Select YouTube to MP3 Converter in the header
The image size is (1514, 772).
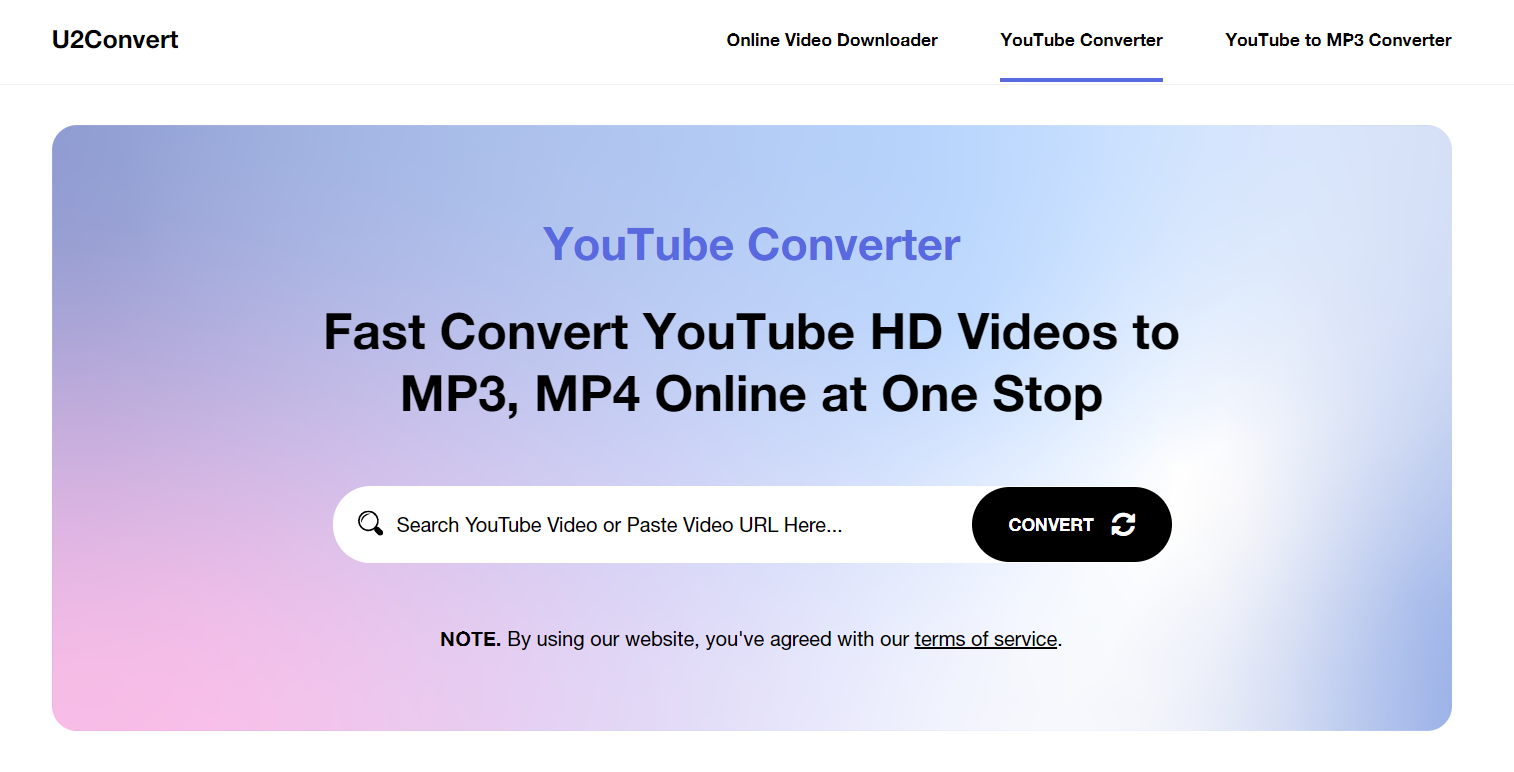click(1337, 40)
